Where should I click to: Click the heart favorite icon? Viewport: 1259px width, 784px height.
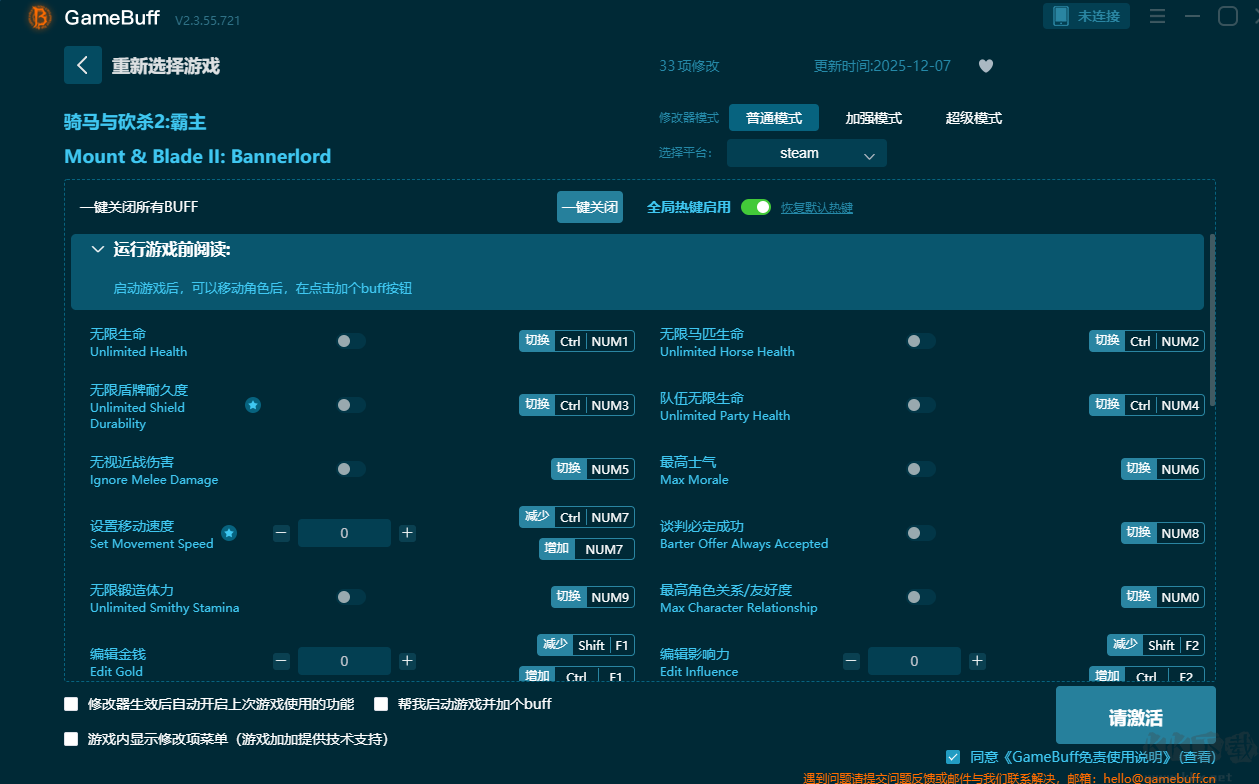pos(985,66)
